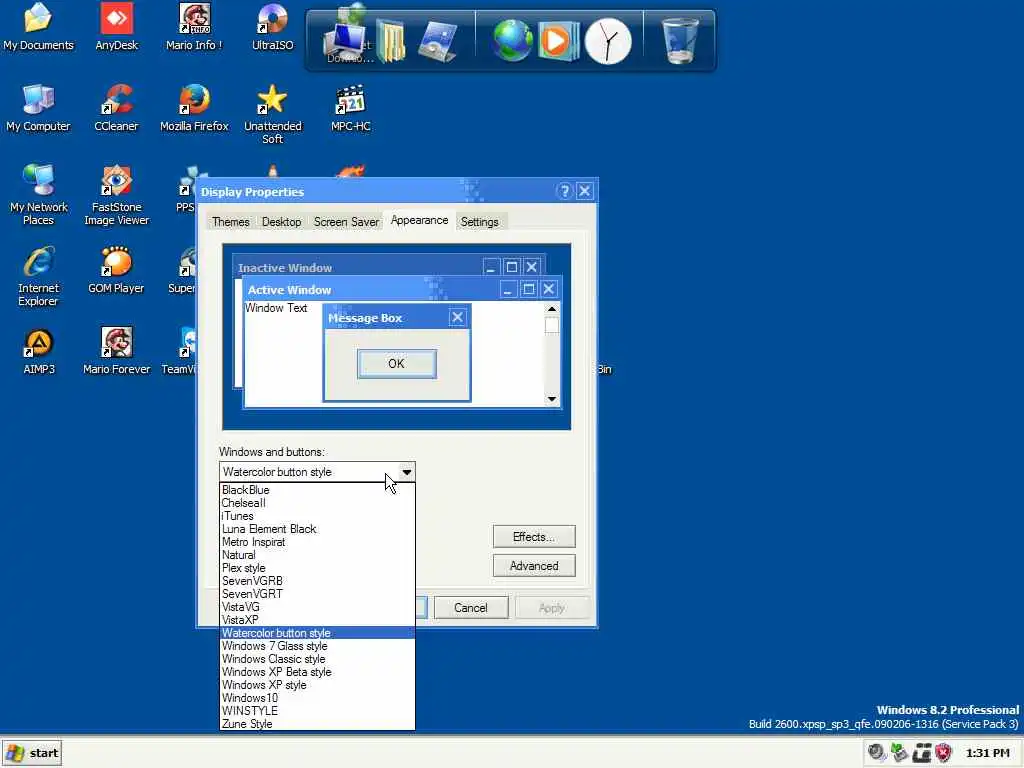The height and width of the screenshot is (768, 1024).
Task: Select SevenVGRT style
Action: 317,594
